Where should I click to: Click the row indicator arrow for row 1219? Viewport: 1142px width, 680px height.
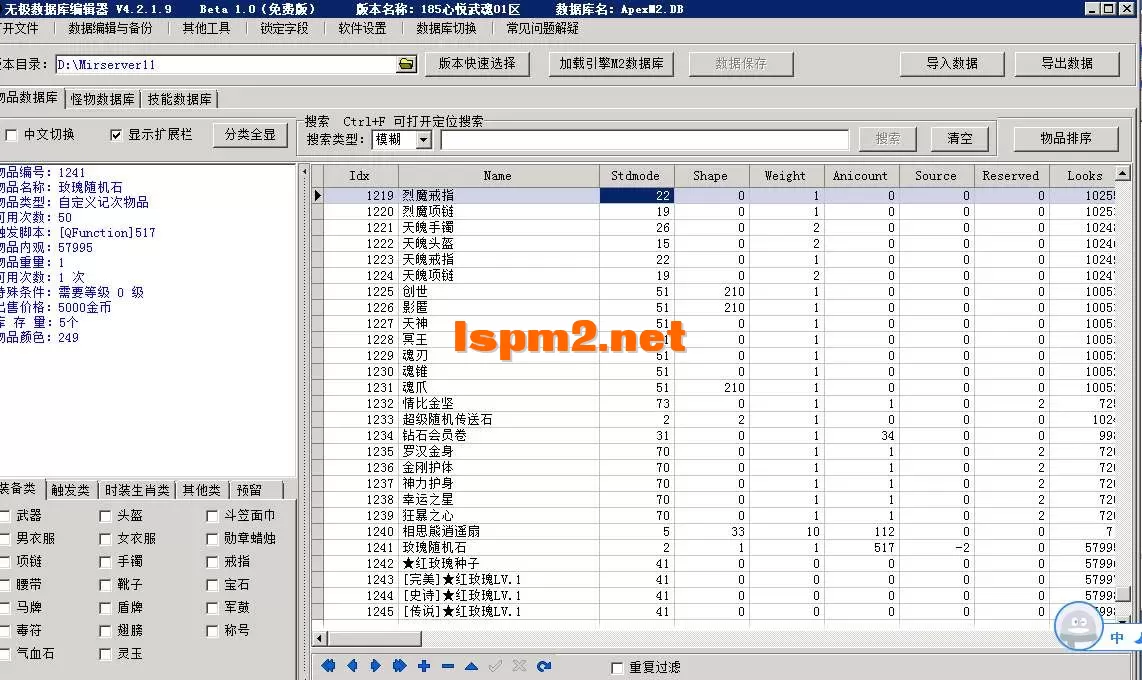318,195
